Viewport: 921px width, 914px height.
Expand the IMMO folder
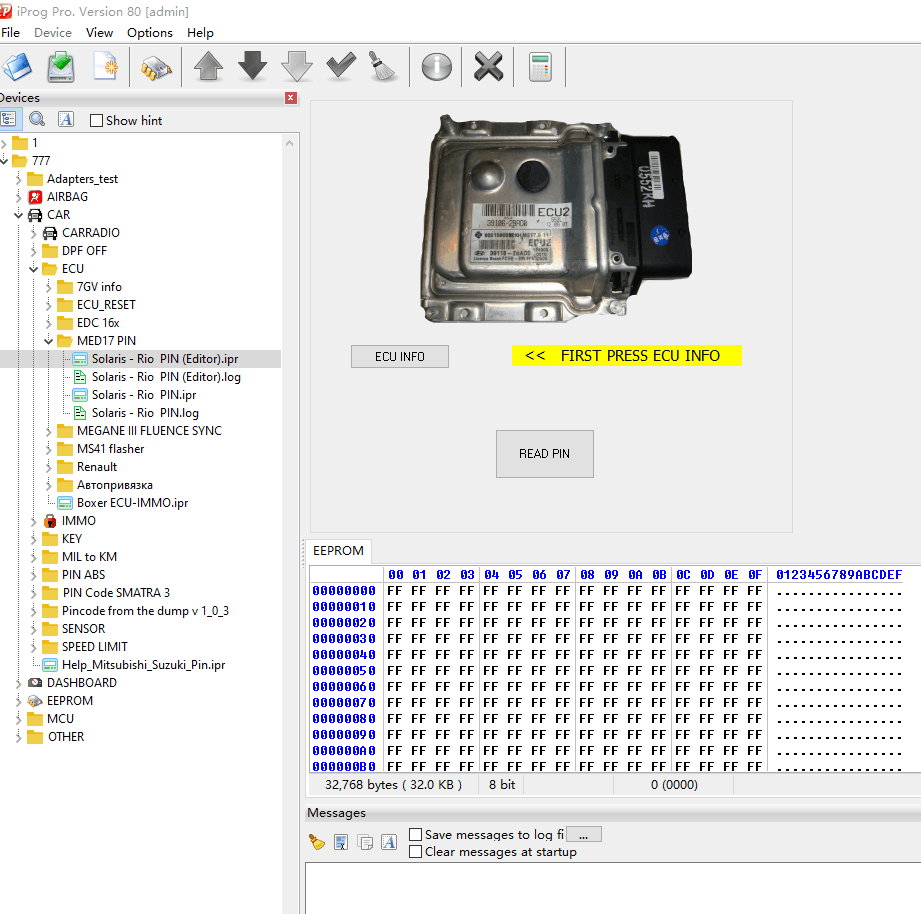point(34,521)
